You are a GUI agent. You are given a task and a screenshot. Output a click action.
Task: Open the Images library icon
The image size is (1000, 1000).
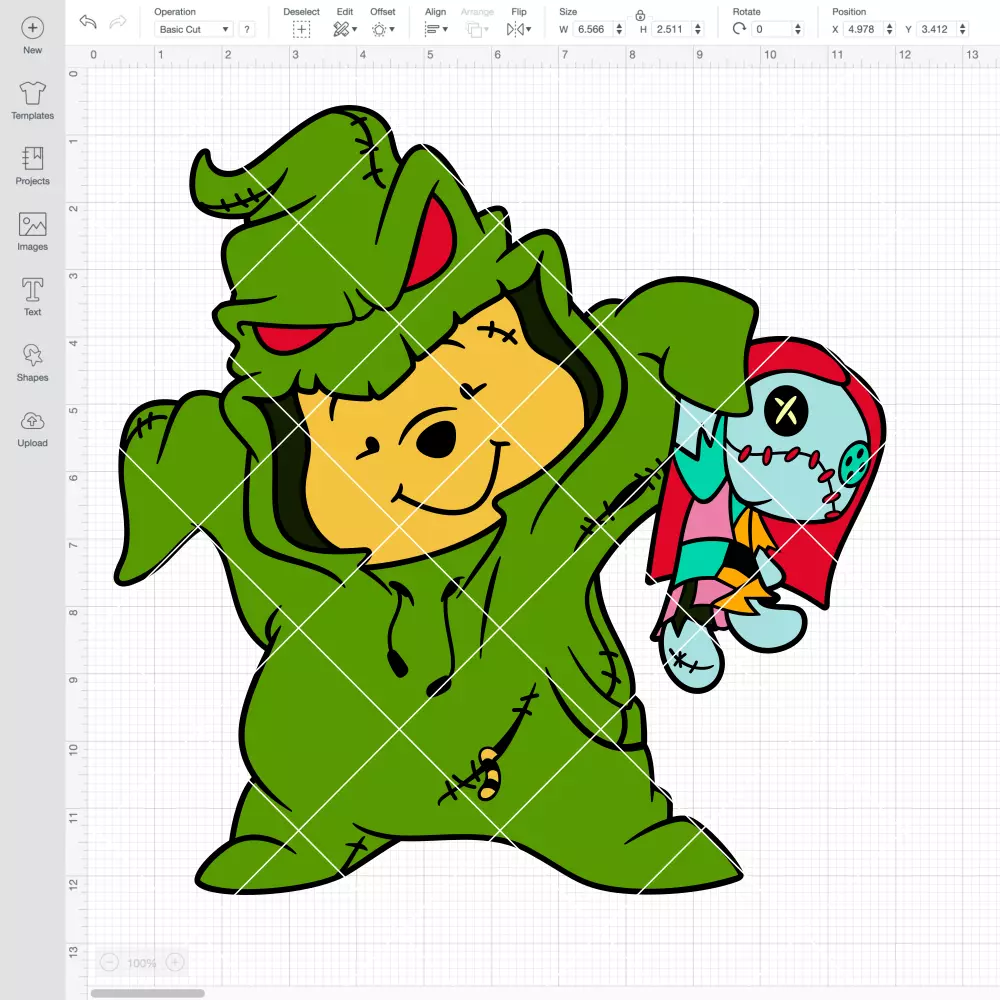[33, 224]
